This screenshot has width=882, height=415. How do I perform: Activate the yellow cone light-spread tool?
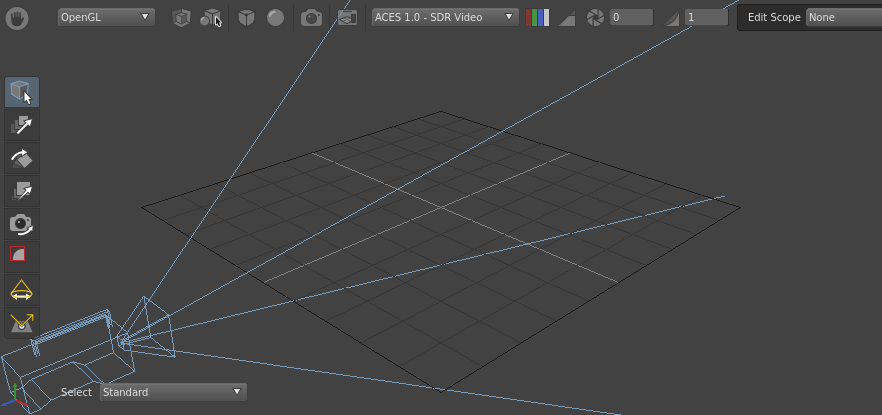(22, 291)
